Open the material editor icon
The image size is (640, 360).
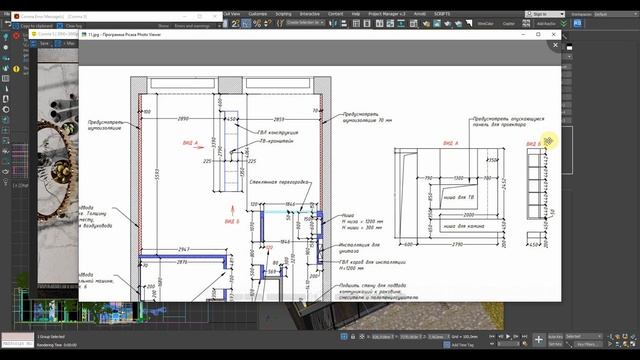pyautogui.click(x=413, y=24)
